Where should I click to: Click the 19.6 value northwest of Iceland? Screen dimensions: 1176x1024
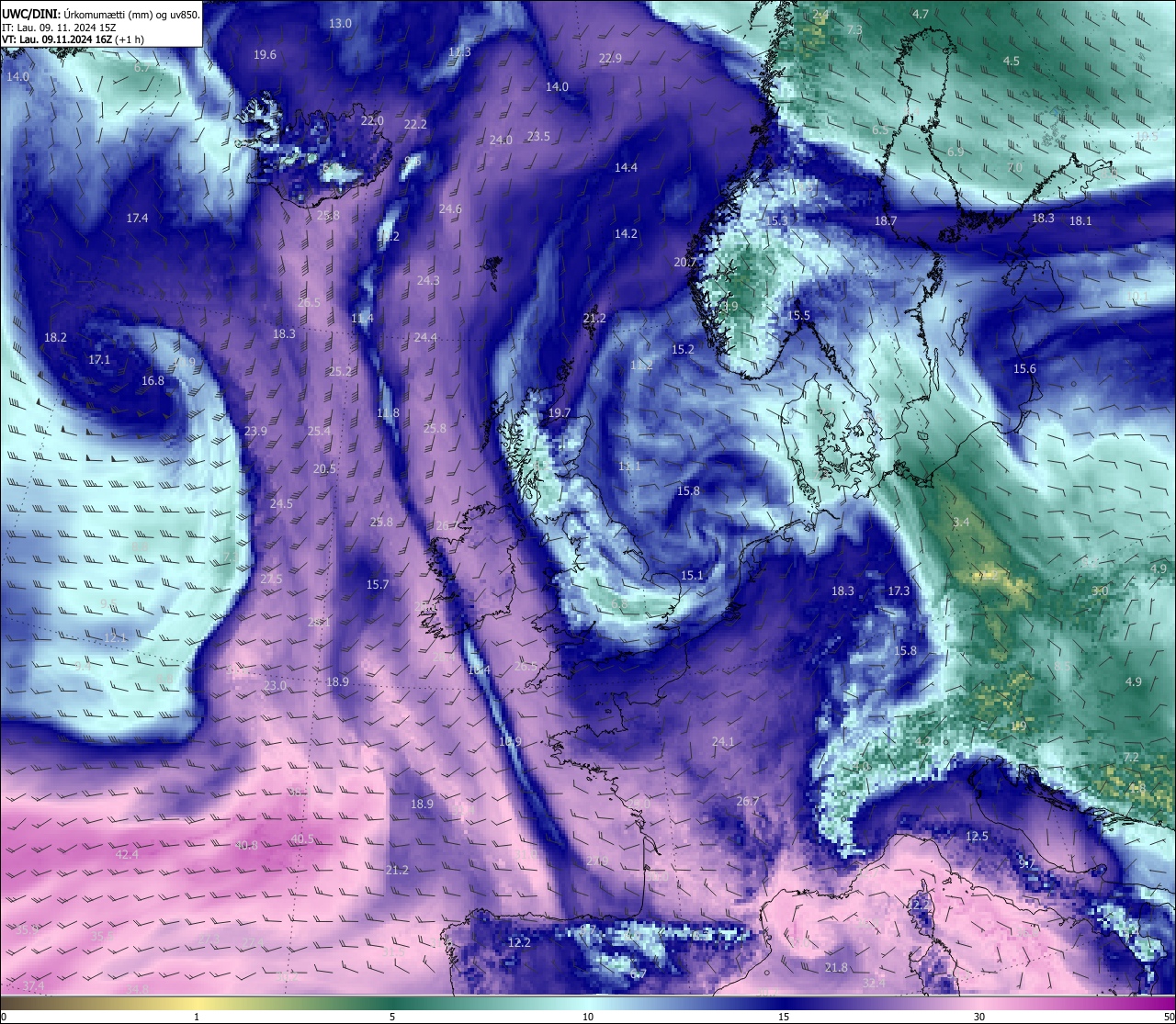tap(265, 55)
